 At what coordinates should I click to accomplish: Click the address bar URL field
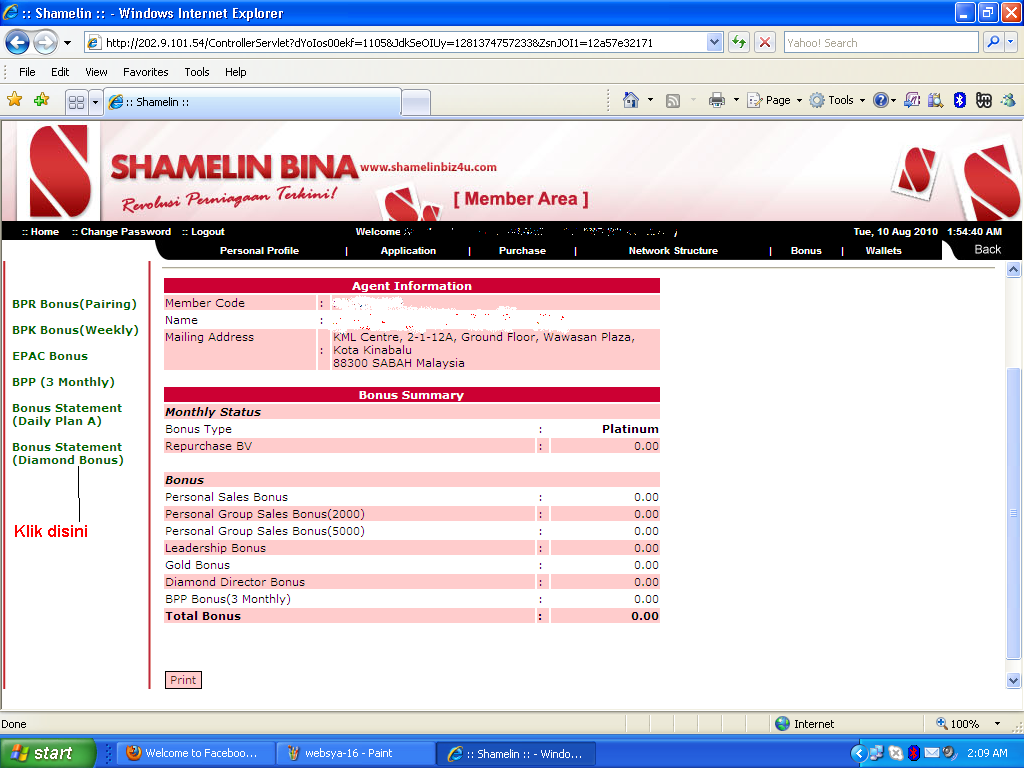(396, 43)
